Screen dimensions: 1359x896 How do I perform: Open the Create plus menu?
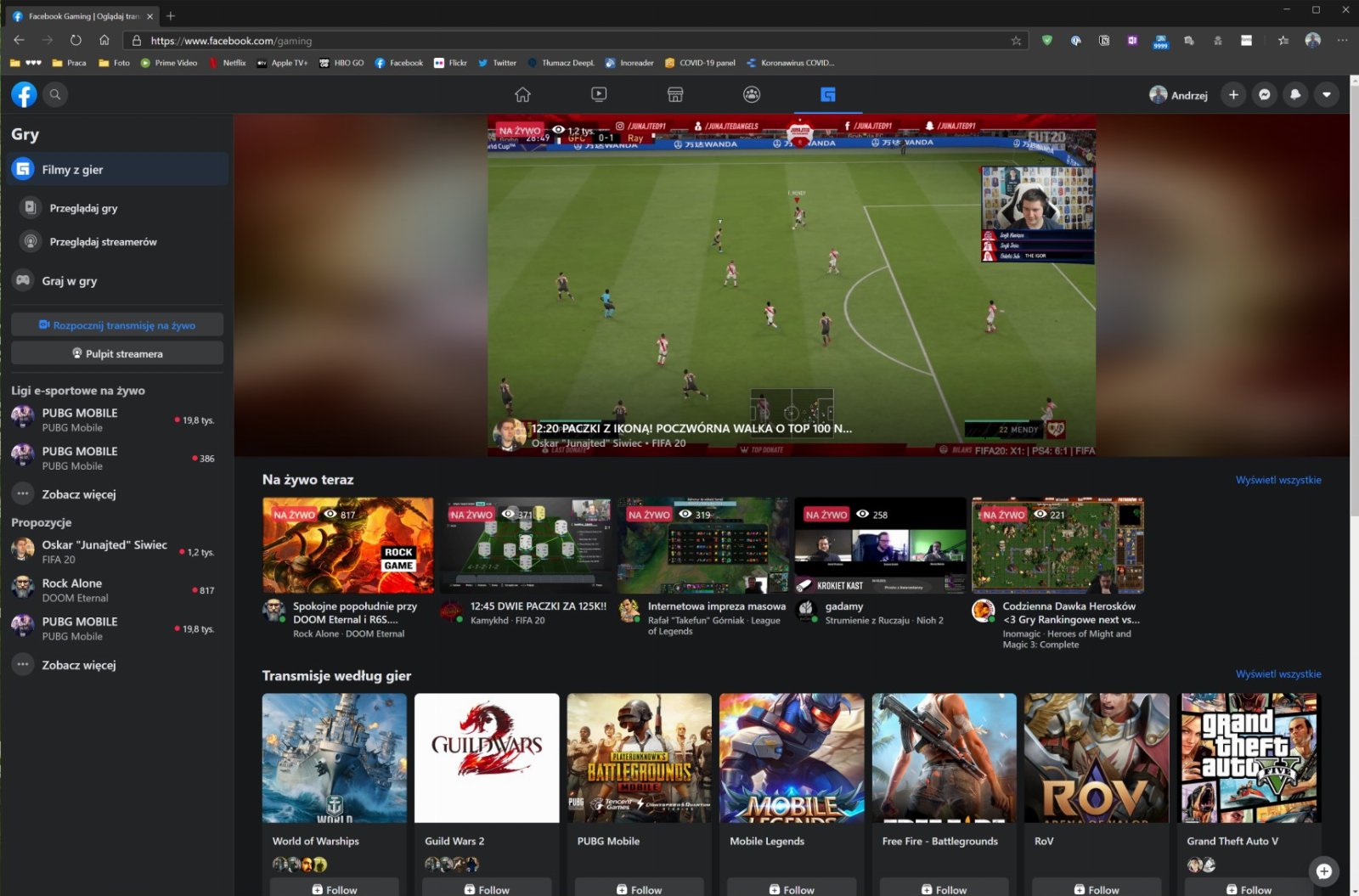click(1233, 94)
